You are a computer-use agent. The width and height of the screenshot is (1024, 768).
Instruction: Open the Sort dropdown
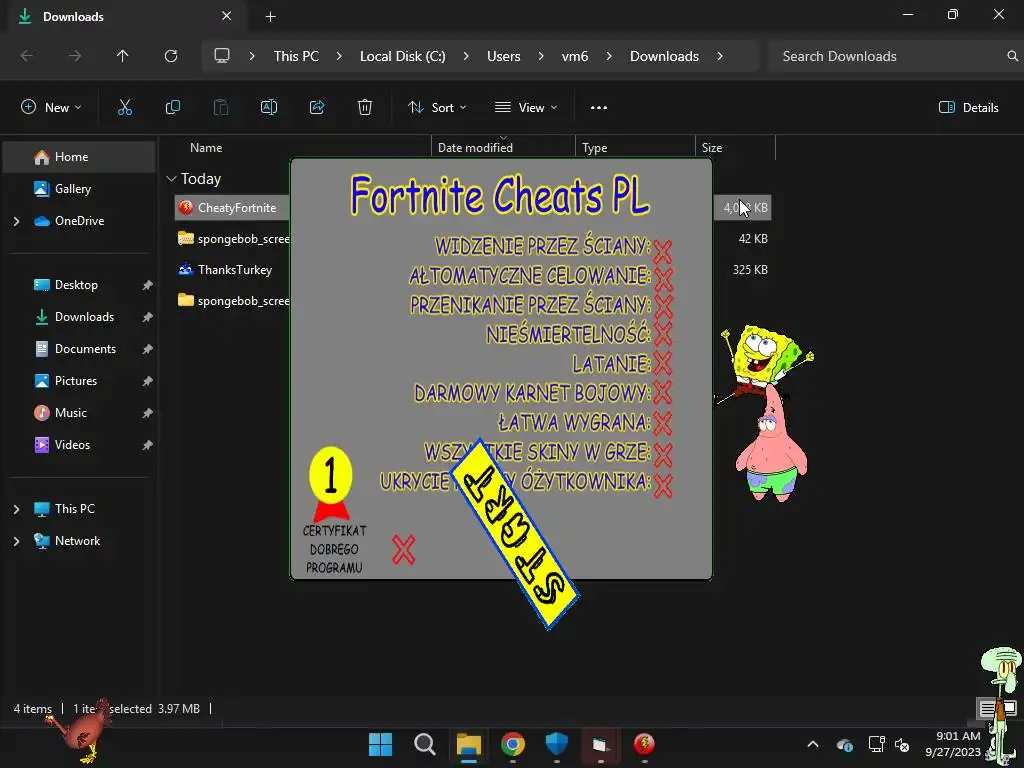pyautogui.click(x=437, y=108)
